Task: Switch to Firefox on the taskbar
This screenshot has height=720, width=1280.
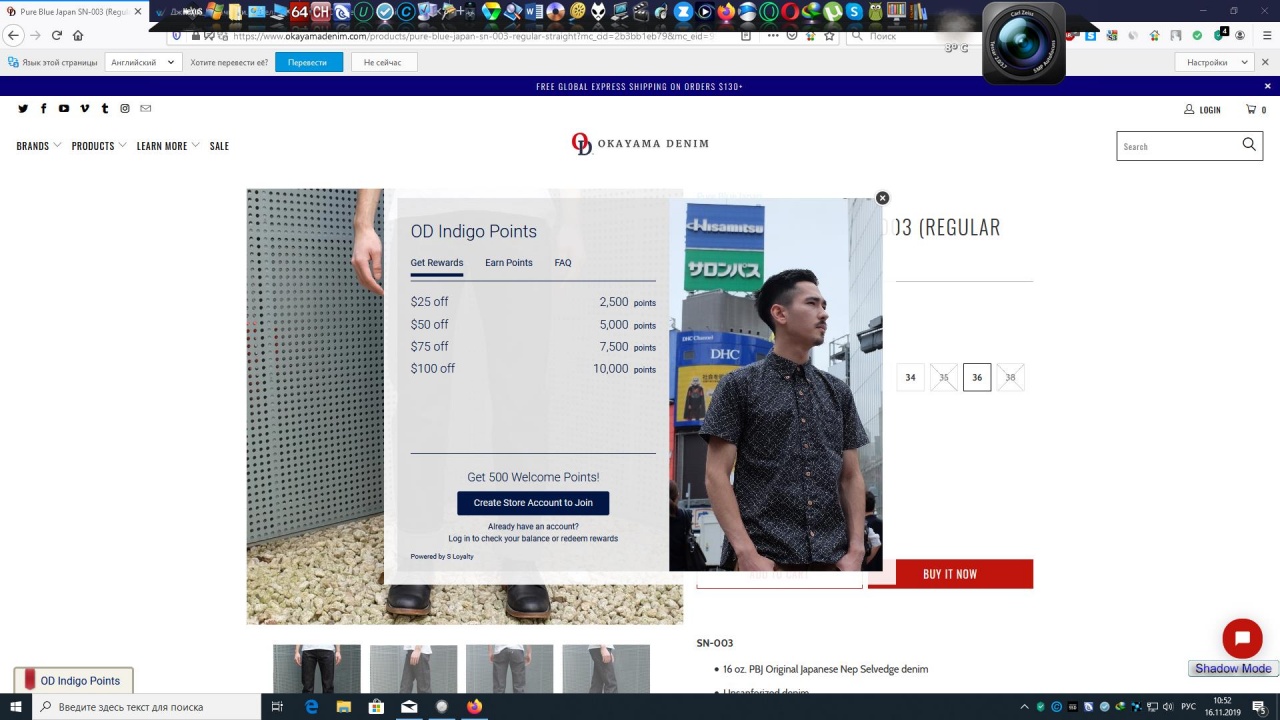Action: click(474, 707)
